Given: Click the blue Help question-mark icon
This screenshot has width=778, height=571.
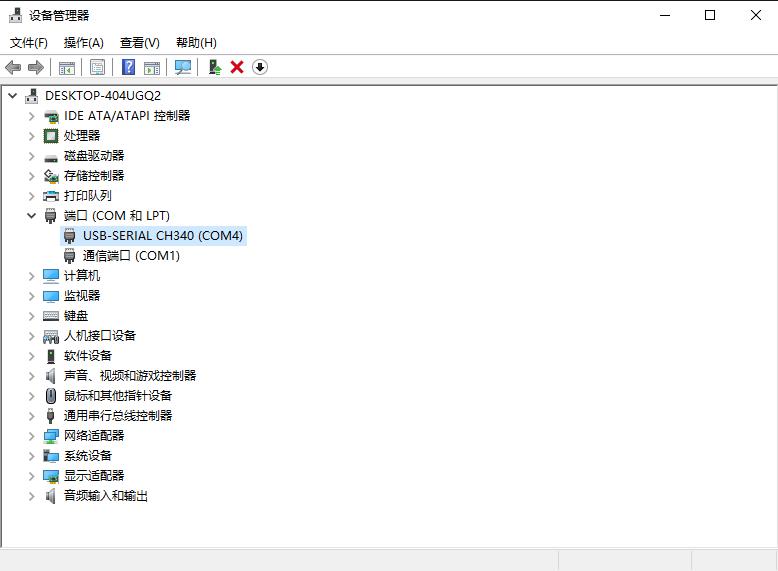Looking at the screenshot, I should pos(129,67).
